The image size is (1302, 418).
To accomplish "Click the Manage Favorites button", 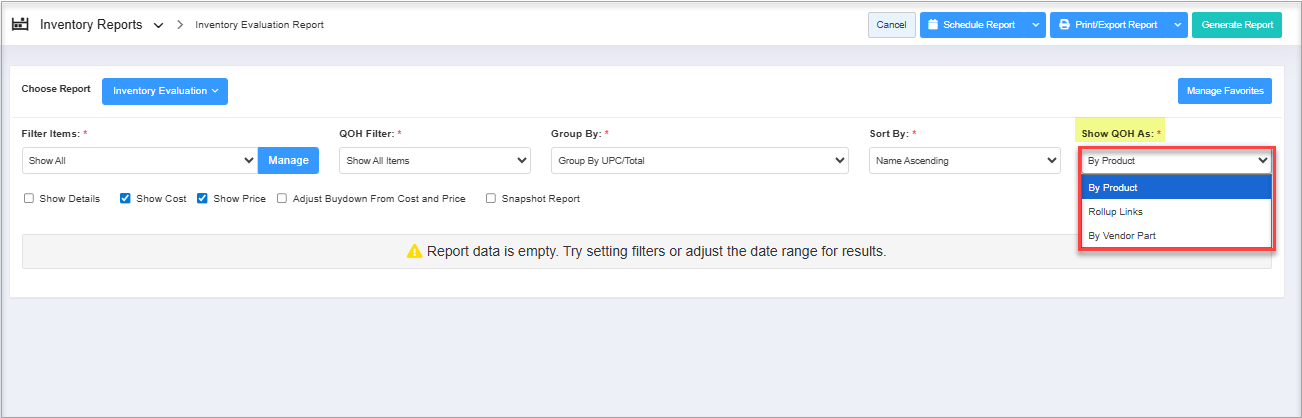I will 1224,91.
